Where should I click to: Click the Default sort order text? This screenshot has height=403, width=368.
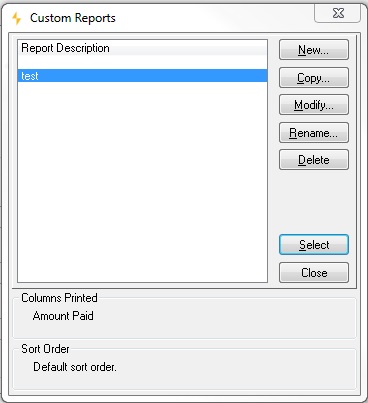tap(75, 367)
